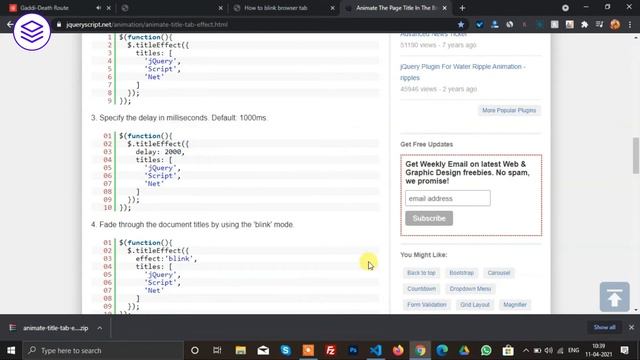640x360 pixels.
Task: Open File Explorer from the taskbar
Action: coord(240,350)
